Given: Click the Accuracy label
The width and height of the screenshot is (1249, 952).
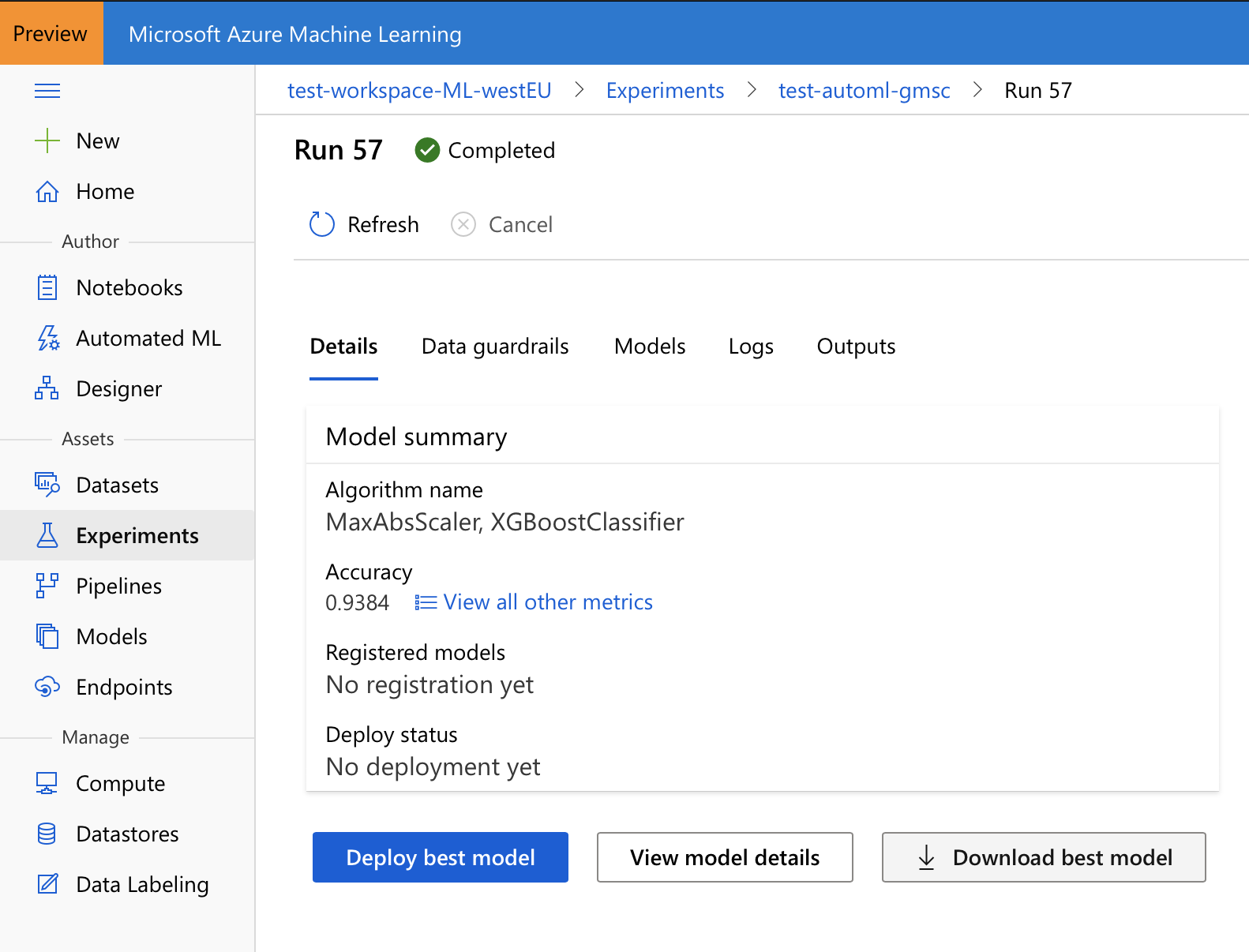Looking at the screenshot, I should [x=369, y=572].
